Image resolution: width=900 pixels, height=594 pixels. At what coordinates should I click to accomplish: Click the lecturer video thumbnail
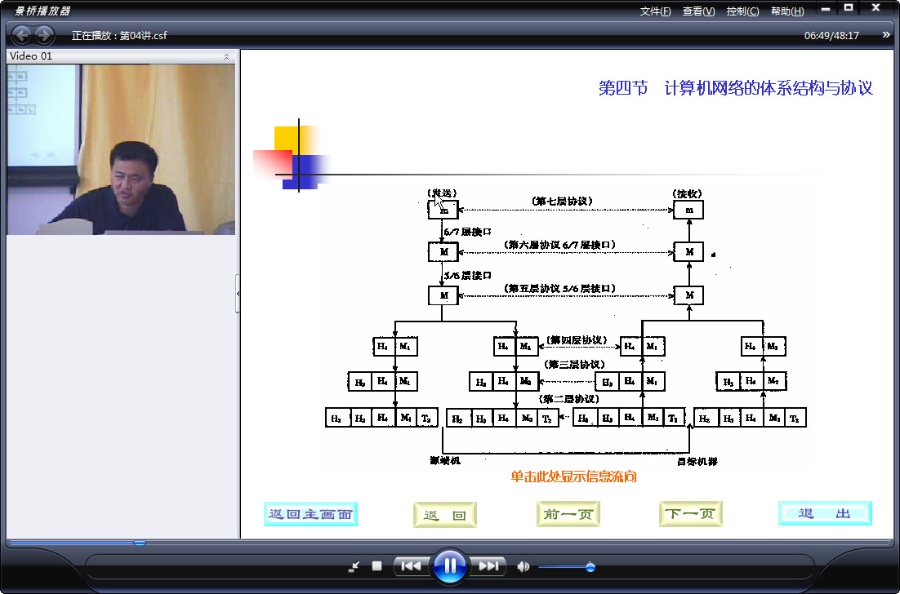coord(121,149)
